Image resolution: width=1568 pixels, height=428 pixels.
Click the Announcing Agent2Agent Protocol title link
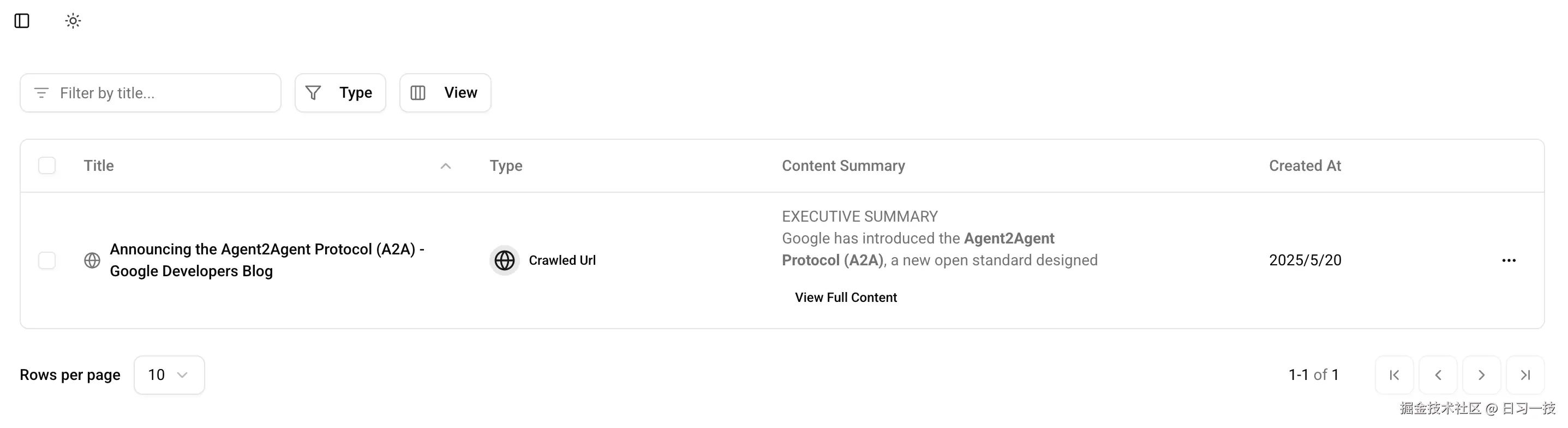267,260
